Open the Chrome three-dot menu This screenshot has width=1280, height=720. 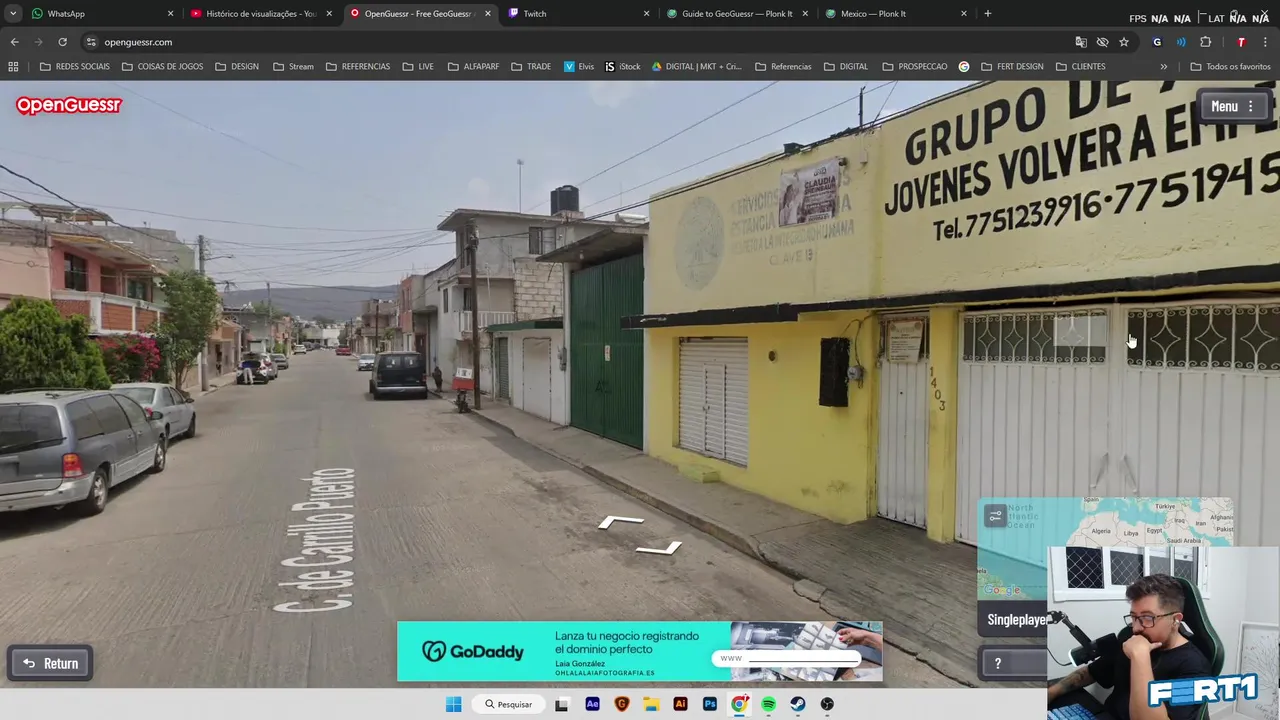[1266, 42]
